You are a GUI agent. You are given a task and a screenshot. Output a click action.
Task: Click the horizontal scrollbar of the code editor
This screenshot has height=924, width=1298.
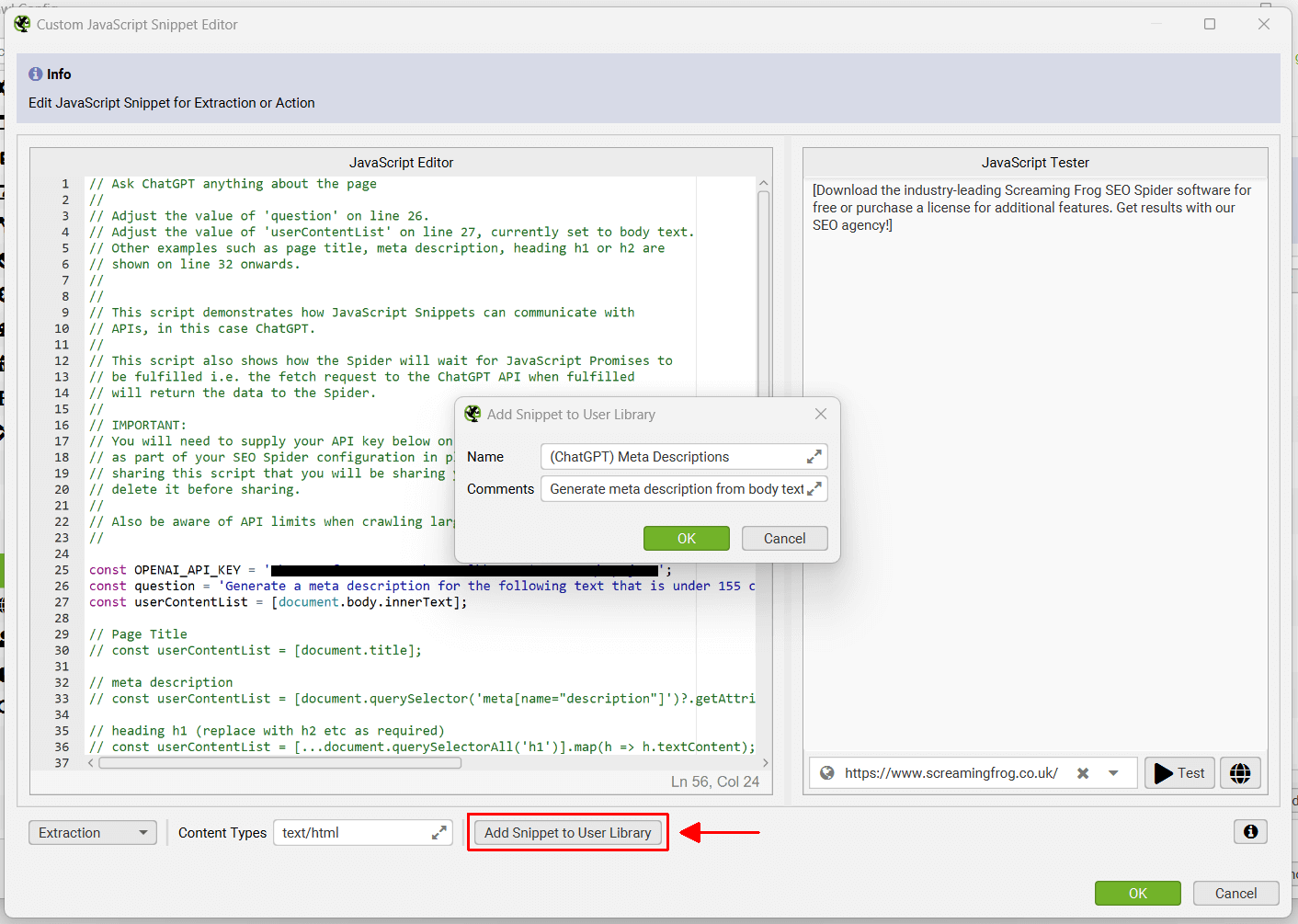[x=280, y=763]
